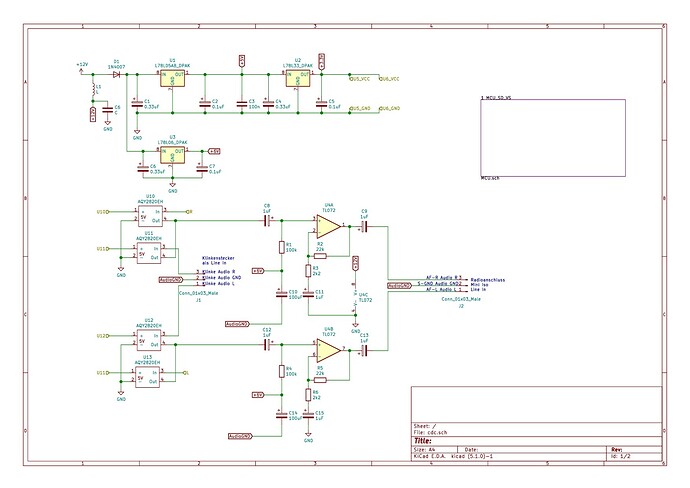690x488 pixels.
Task: Select resistor R5 22k symbol
Action: [320, 380]
